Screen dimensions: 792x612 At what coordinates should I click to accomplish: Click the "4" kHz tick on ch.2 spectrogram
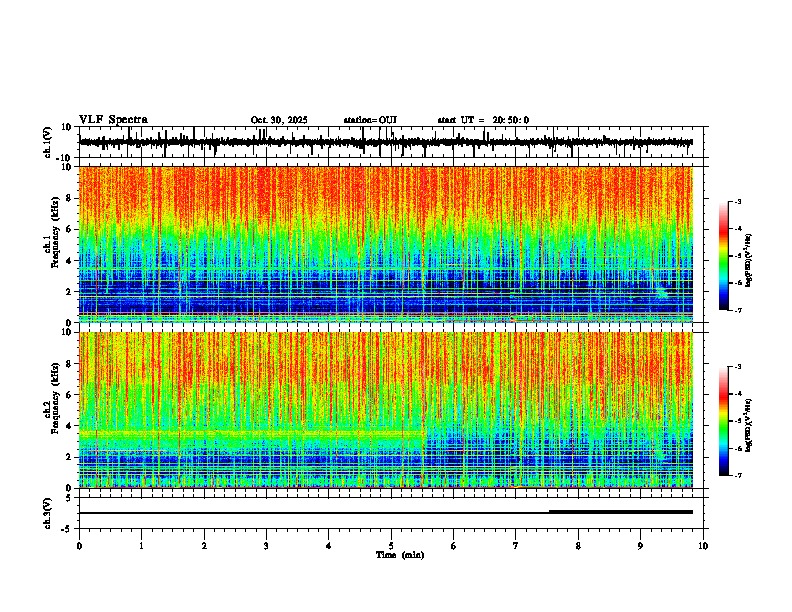click(70, 426)
